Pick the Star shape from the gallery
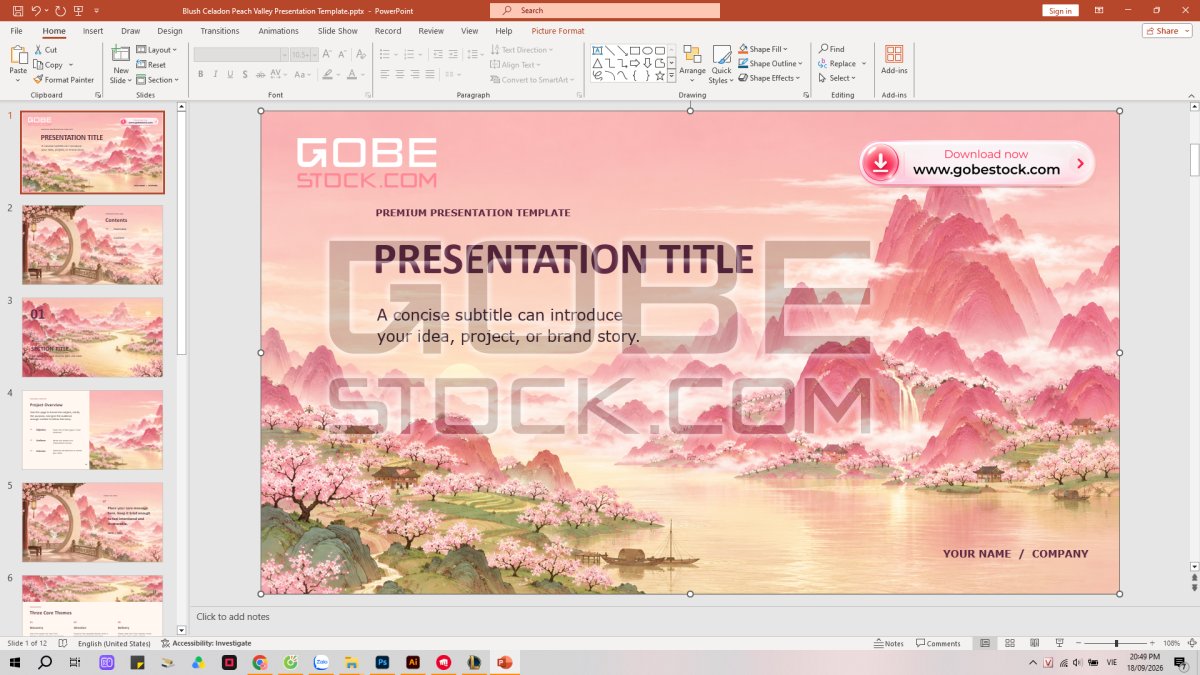The image size is (1200, 675). [x=660, y=75]
